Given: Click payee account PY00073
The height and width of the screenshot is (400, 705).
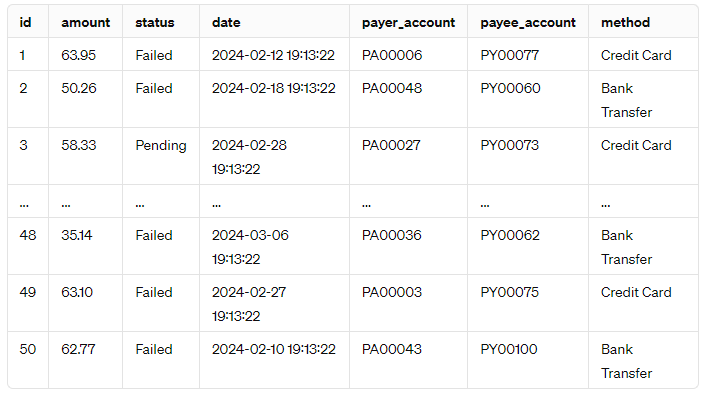Looking at the screenshot, I should [x=509, y=145].
